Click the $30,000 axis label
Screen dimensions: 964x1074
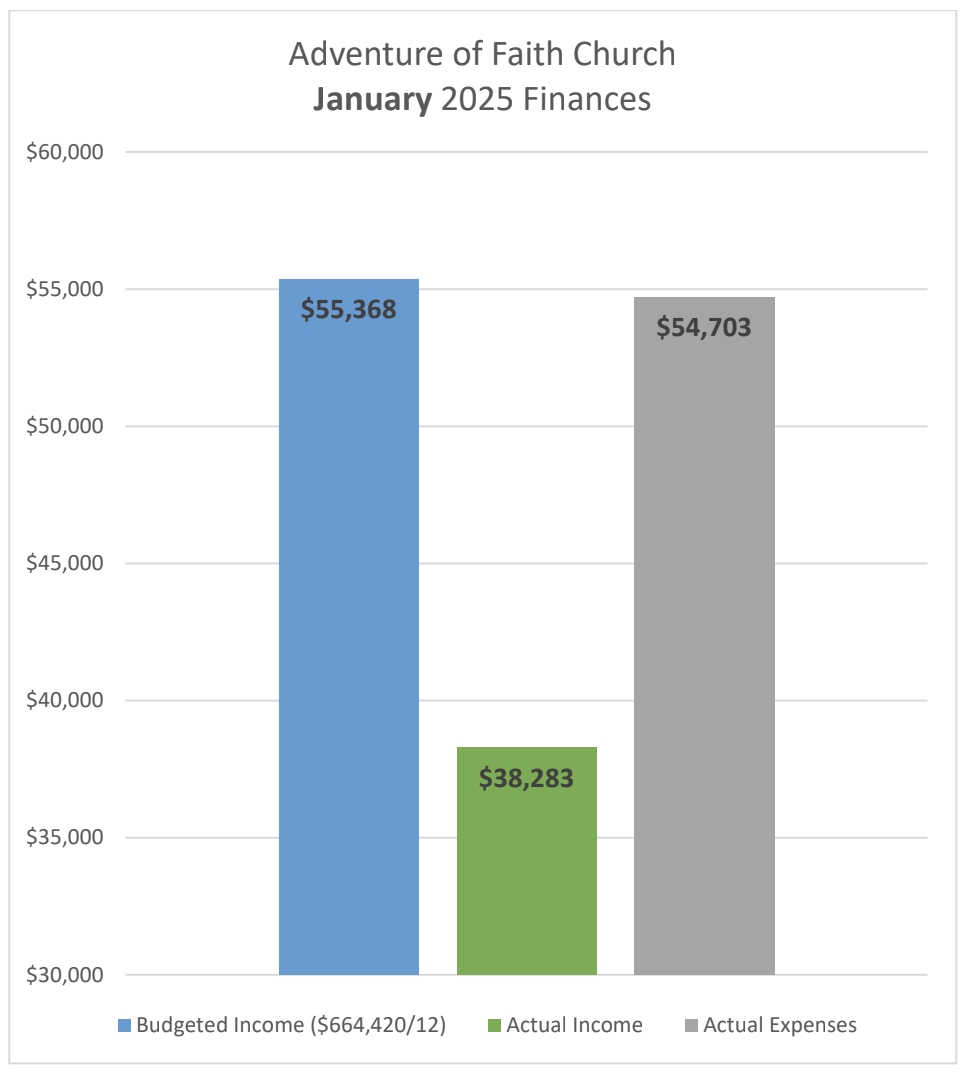pos(64,975)
